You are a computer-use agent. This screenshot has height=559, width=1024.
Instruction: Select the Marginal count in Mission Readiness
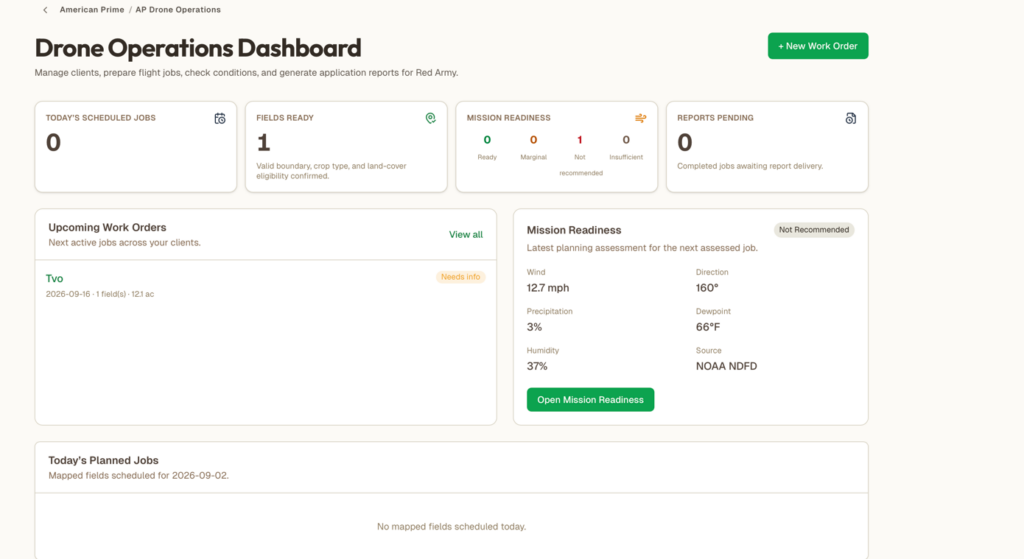(x=534, y=140)
